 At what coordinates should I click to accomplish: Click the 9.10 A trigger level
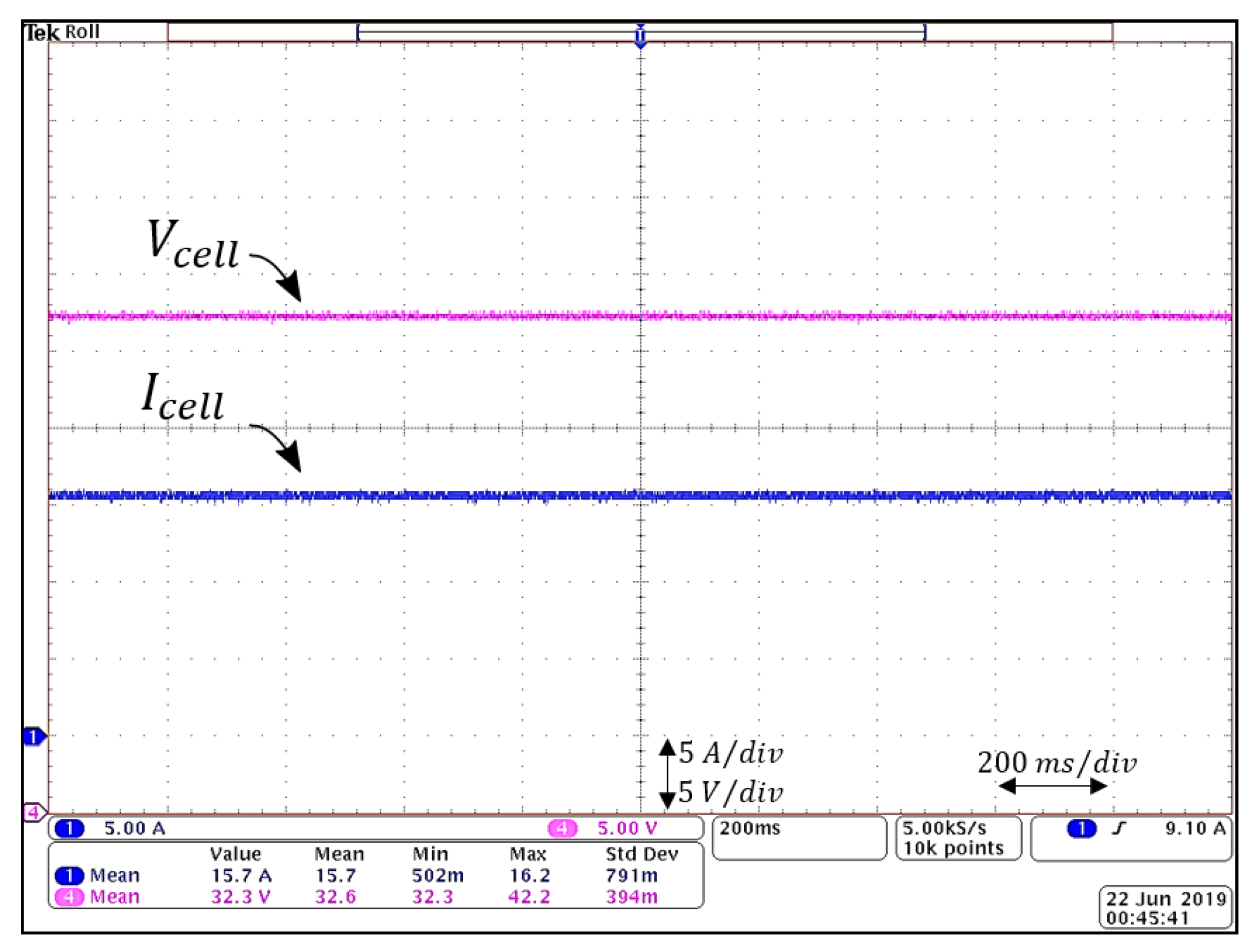[x=1195, y=828]
